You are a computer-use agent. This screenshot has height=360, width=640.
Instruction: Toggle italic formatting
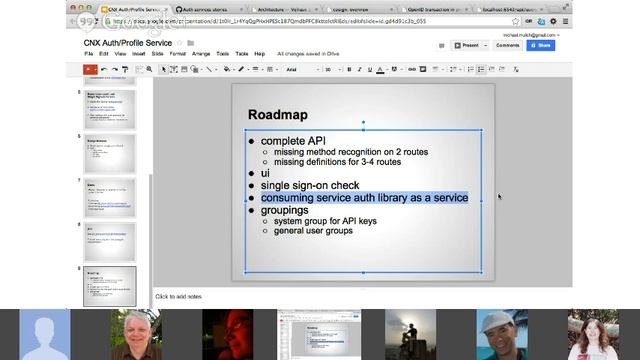pos(360,70)
